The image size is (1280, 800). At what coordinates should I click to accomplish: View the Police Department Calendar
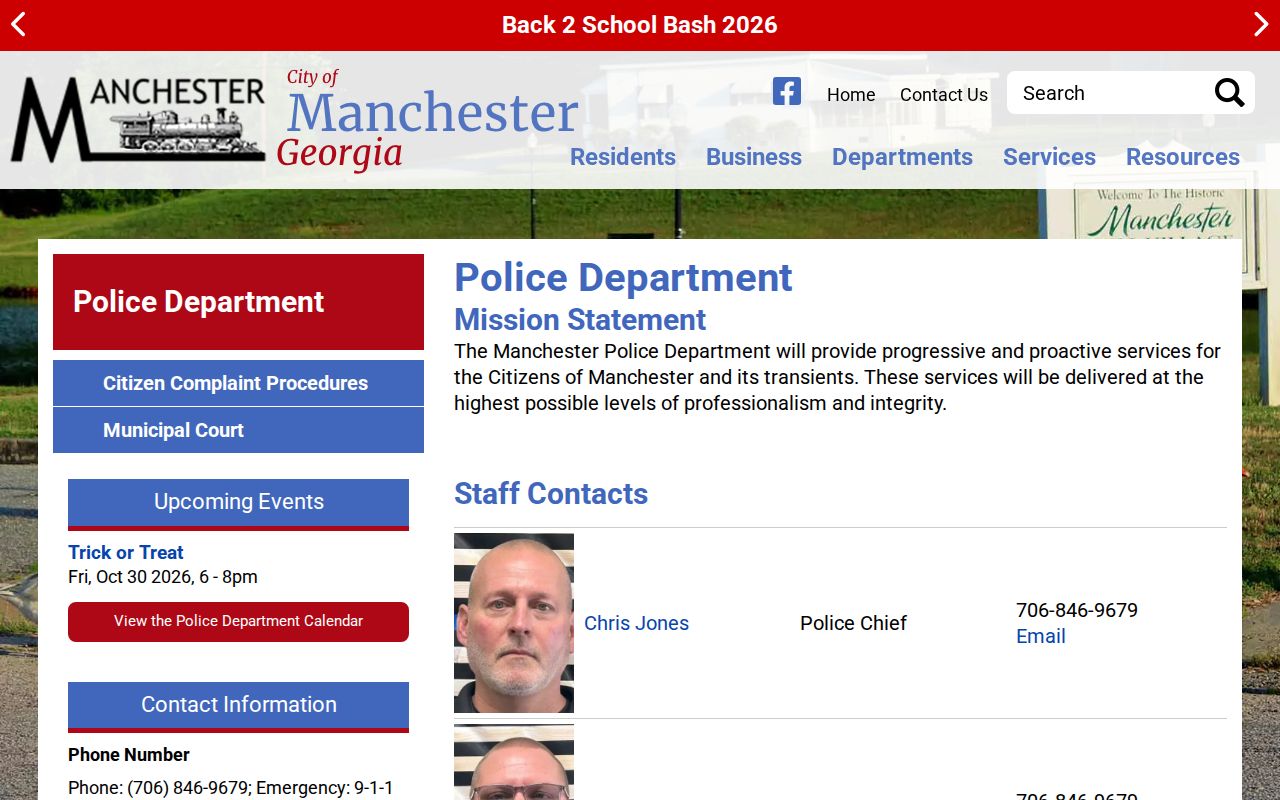[238, 622]
